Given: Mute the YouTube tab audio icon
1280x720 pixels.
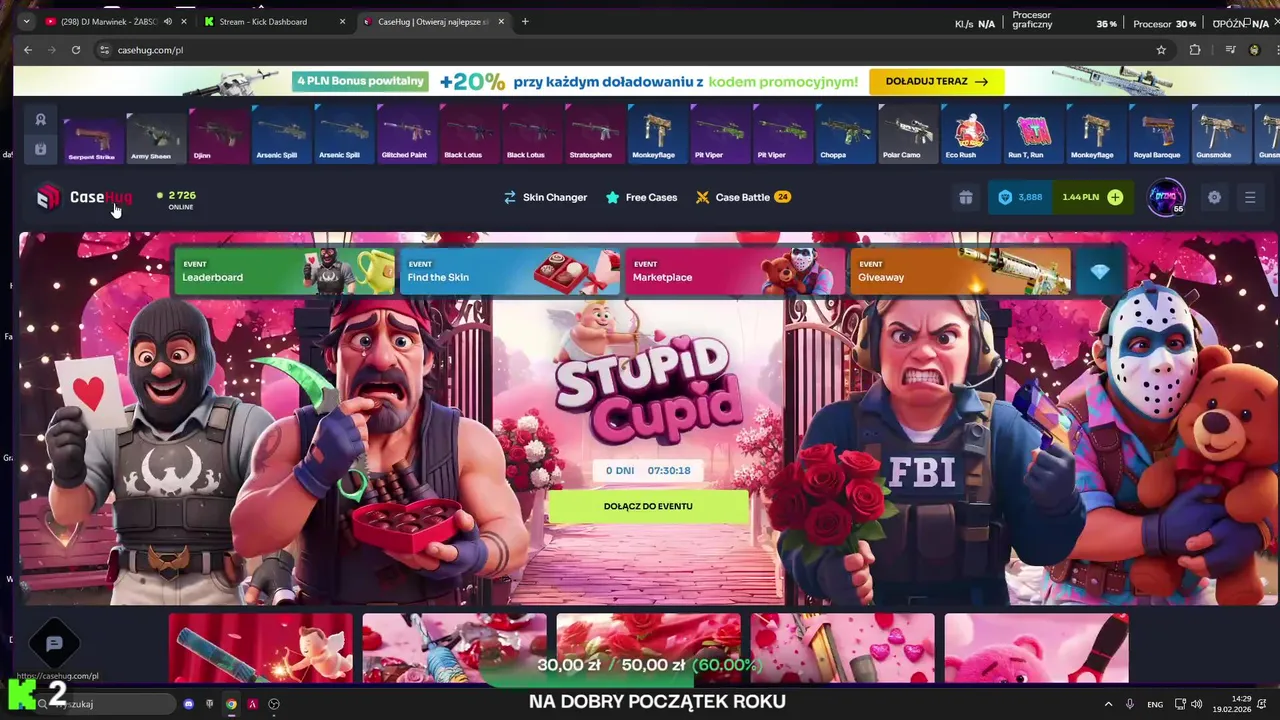Looking at the screenshot, I should click(x=167, y=21).
